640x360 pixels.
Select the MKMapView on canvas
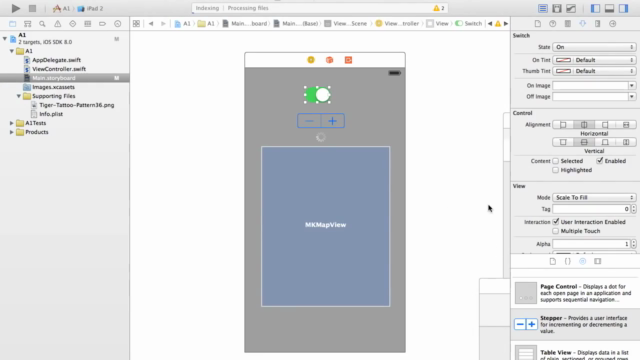coord(325,226)
